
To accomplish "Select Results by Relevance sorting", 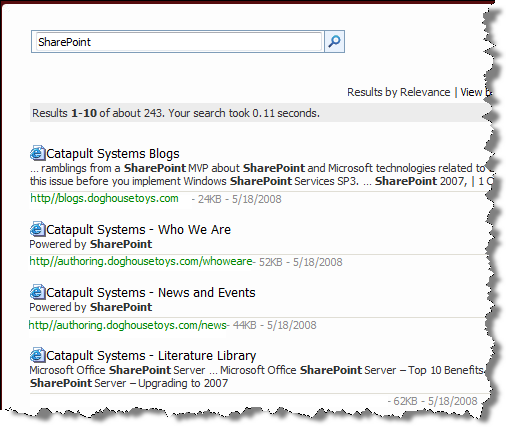I will point(399,92).
